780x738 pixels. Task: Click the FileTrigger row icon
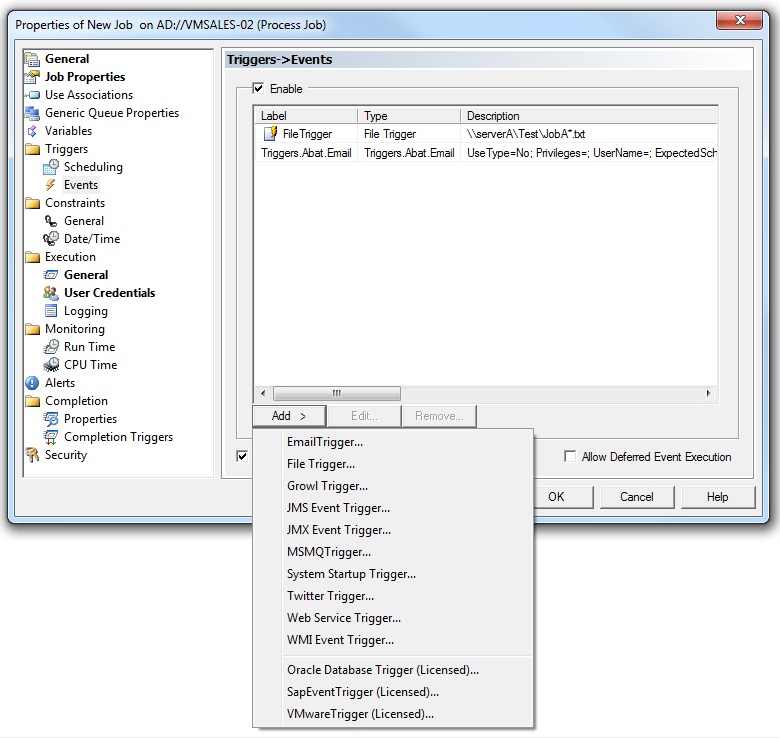pyautogui.click(x=270, y=134)
